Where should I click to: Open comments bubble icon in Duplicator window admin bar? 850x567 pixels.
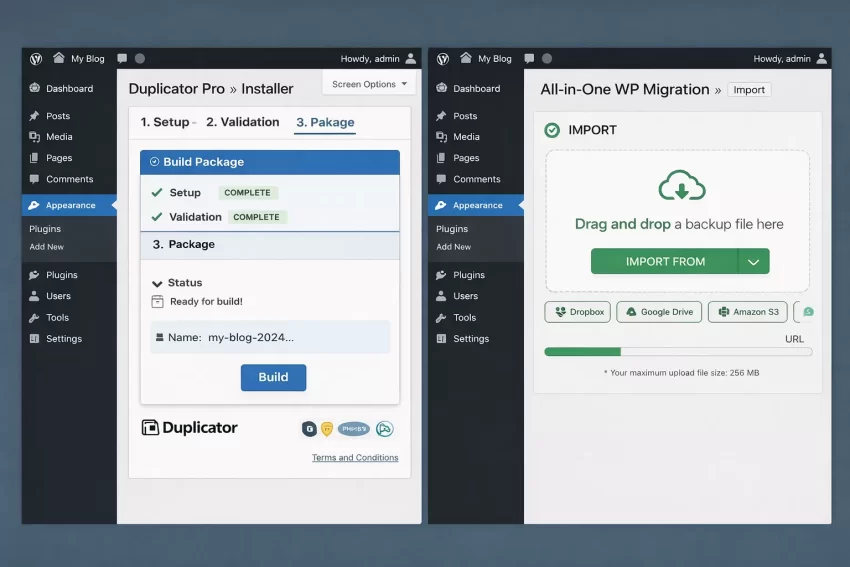[x=122, y=58]
